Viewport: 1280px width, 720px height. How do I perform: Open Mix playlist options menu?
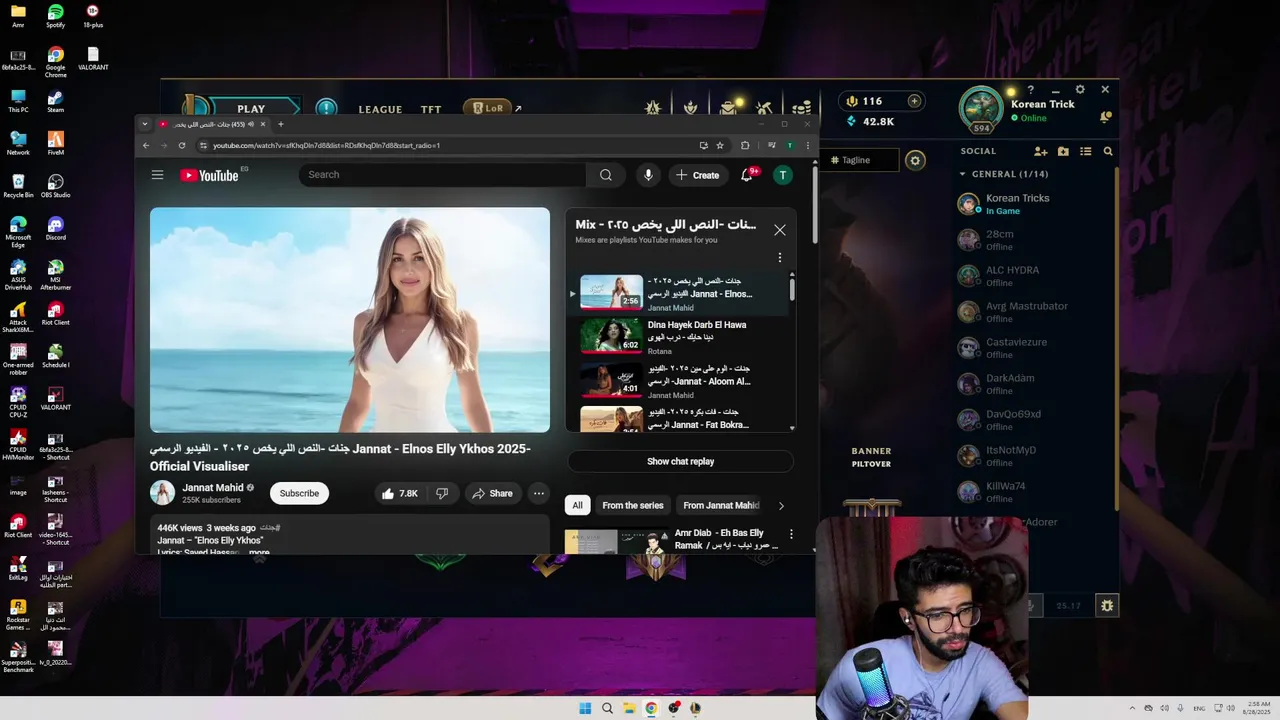pyautogui.click(x=780, y=257)
